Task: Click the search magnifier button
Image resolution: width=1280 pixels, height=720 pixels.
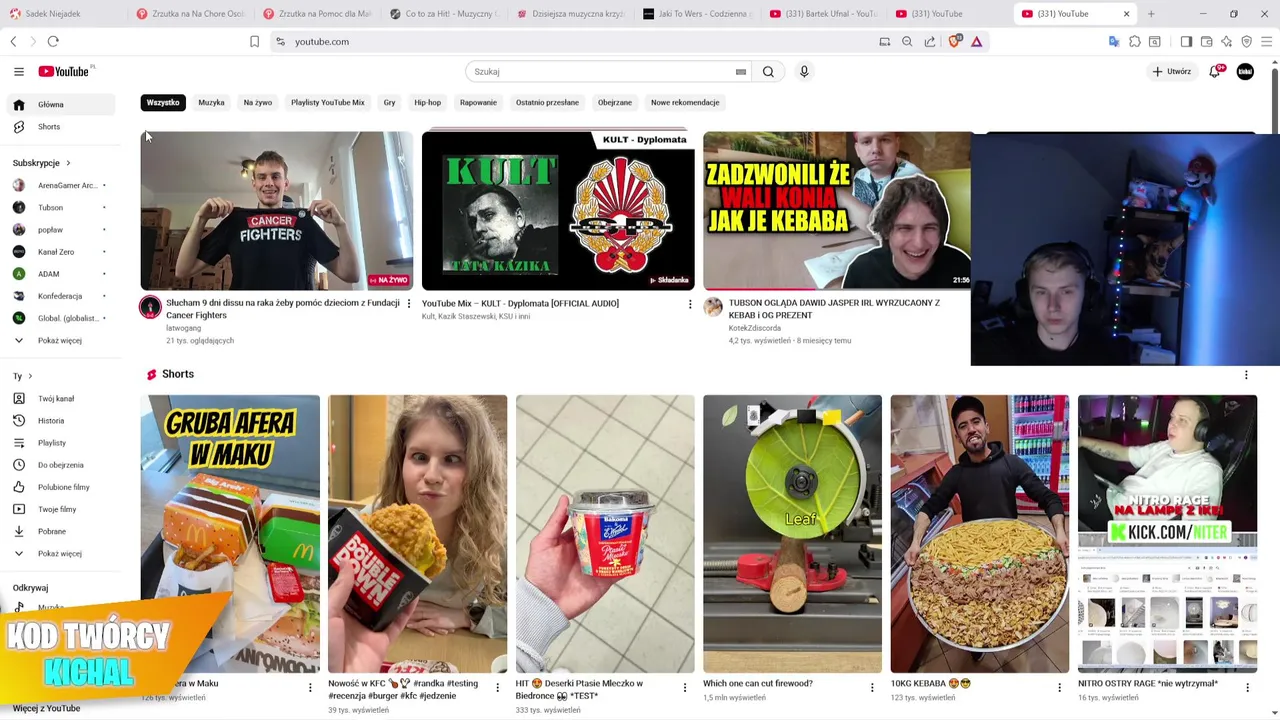Action: [x=768, y=71]
